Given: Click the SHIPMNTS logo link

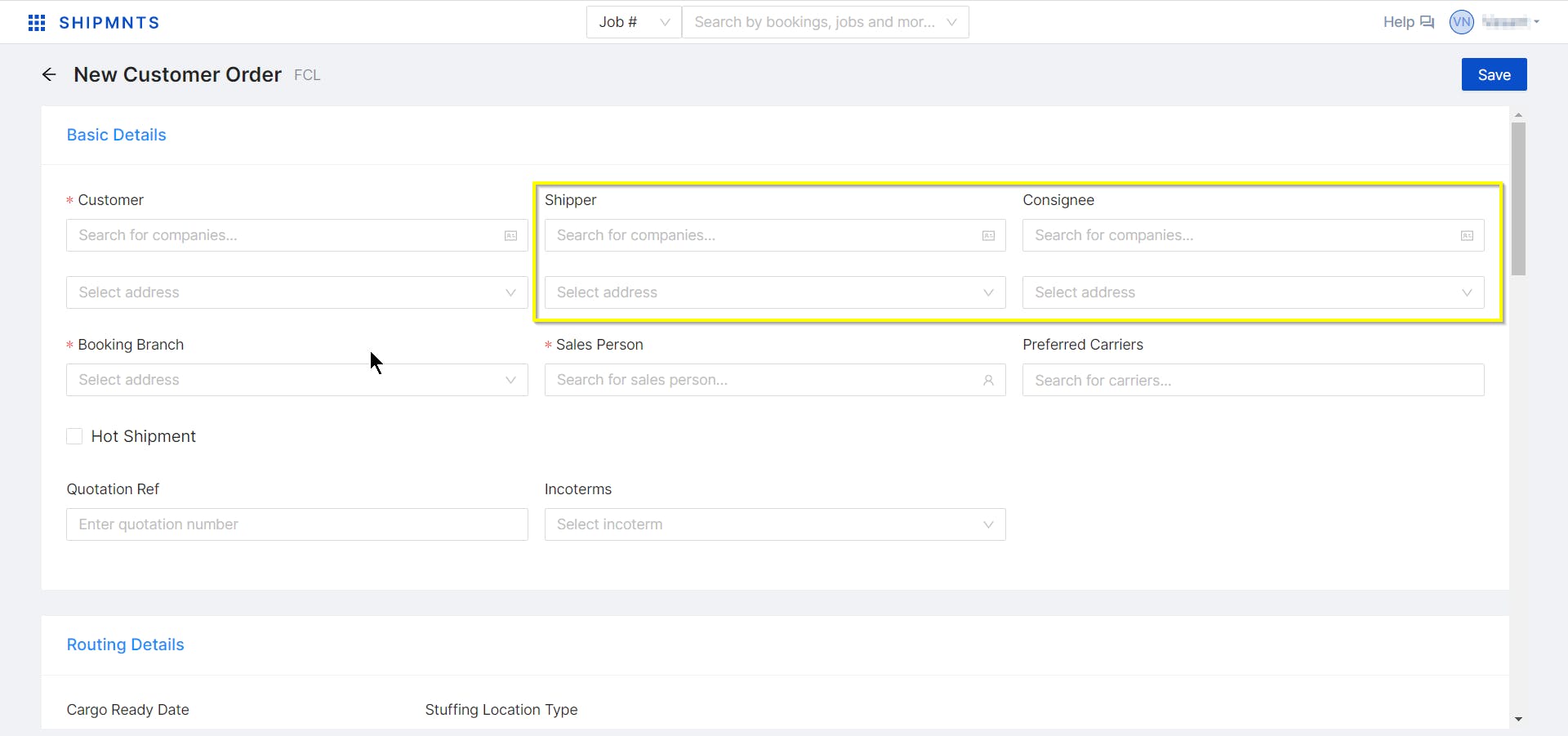Looking at the screenshot, I should point(109,23).
